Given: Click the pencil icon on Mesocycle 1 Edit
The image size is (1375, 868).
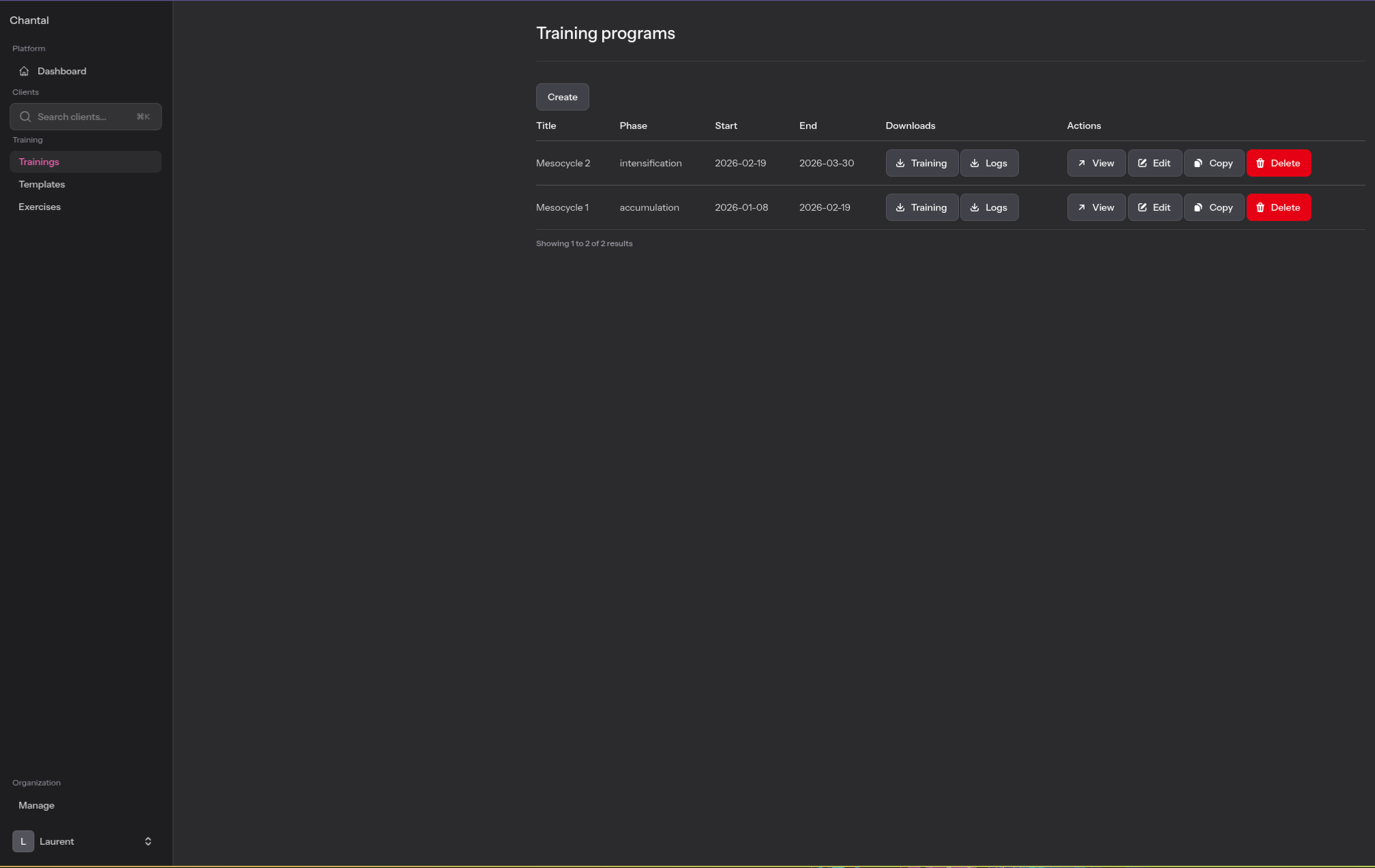Looking at the screenshot, I should 1142,207.
